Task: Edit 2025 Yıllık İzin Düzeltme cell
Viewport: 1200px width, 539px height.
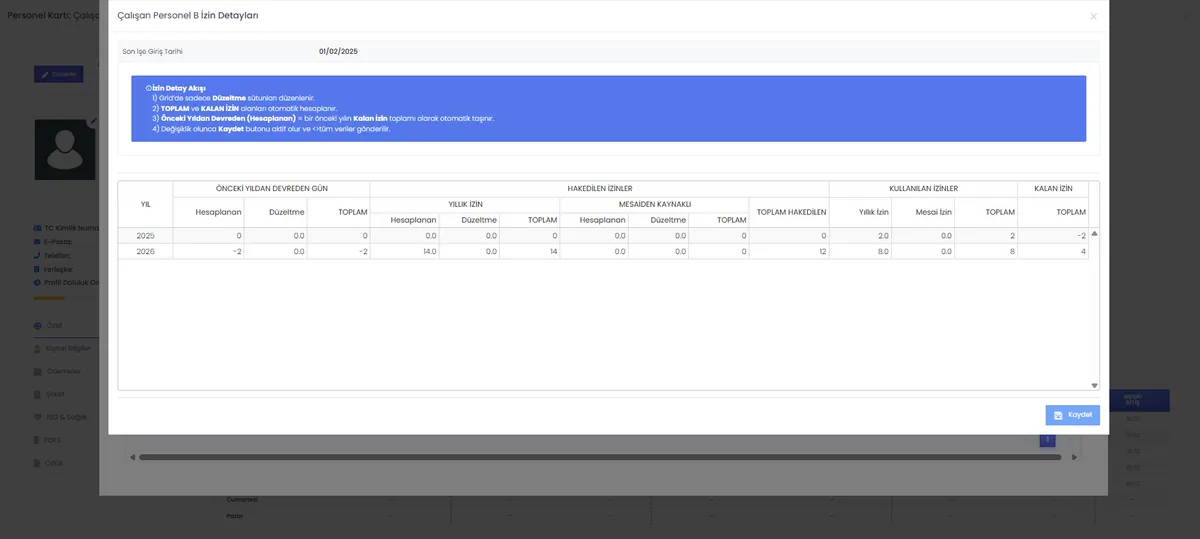Action: (x=469, y=236)
